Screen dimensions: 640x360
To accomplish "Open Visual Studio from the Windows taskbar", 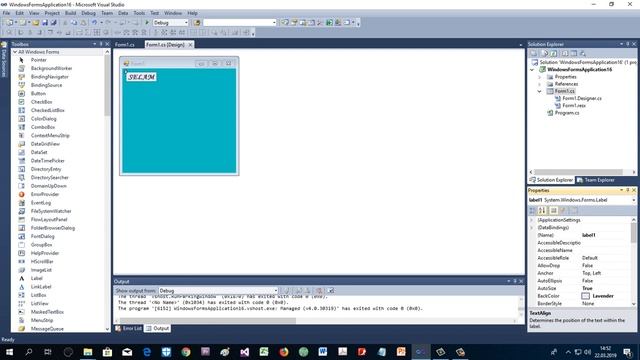I will 244,352.
